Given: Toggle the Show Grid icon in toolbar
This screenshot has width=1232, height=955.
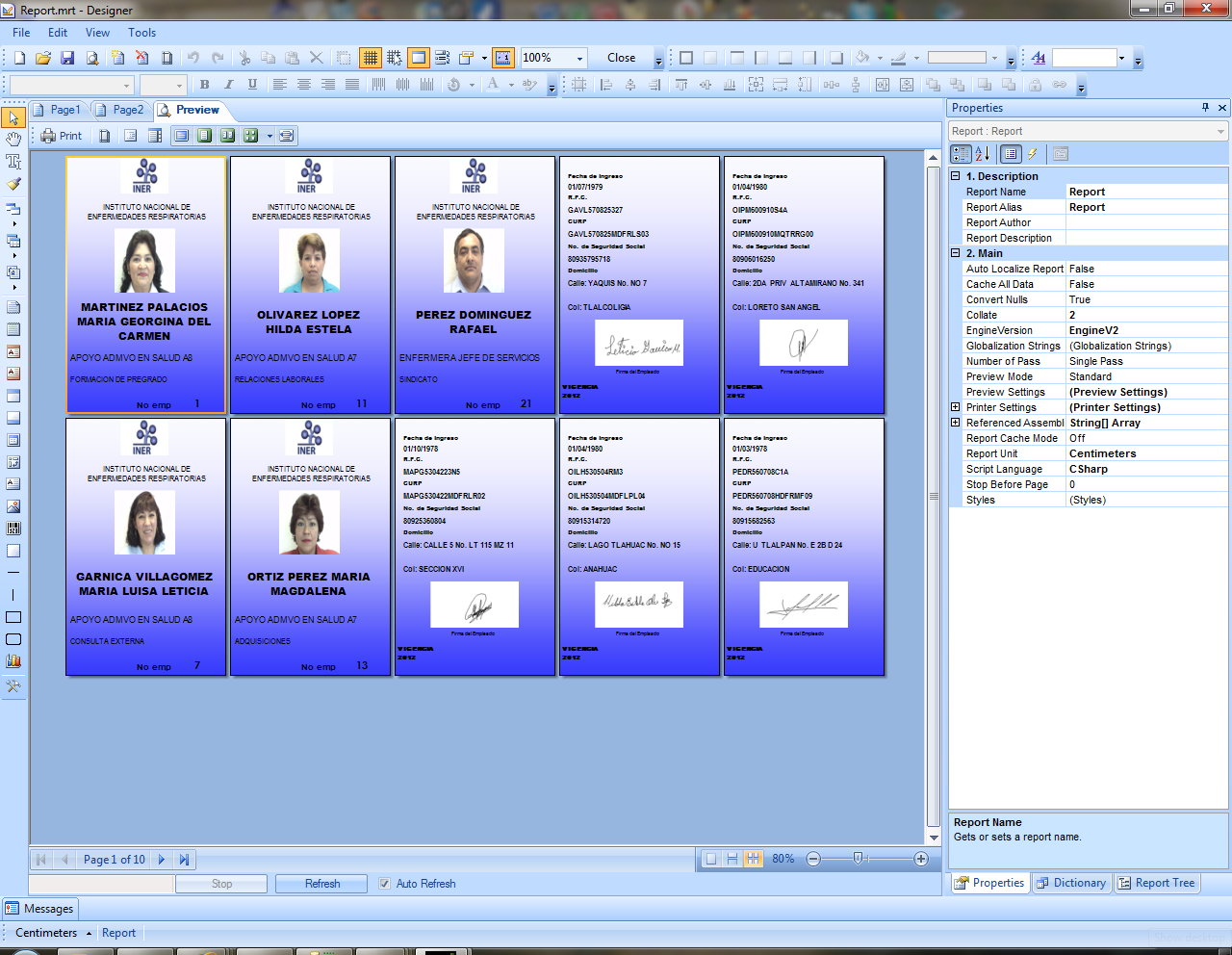Looking at the screenshot, I should [371, 58].
